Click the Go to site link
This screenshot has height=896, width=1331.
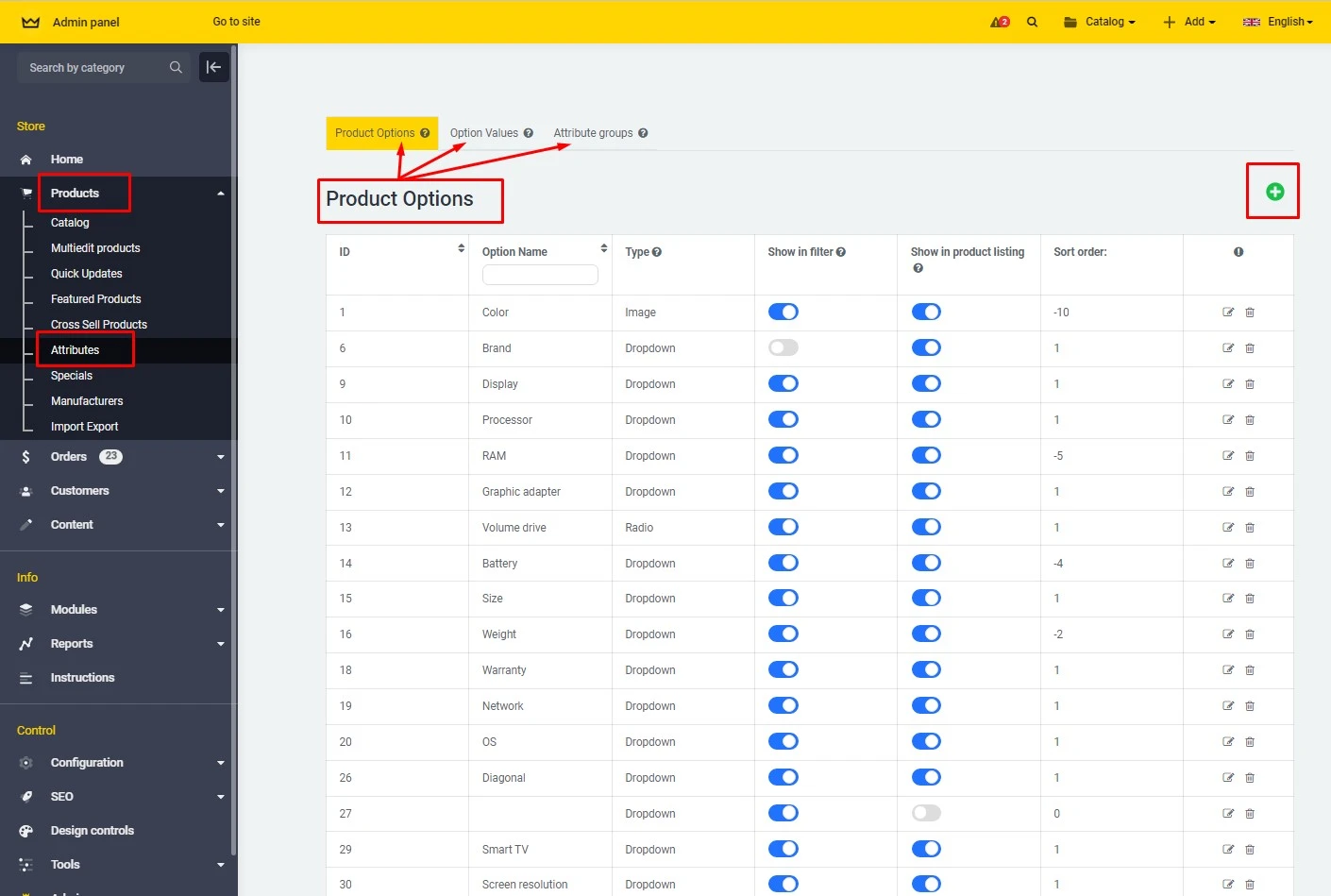235,21
